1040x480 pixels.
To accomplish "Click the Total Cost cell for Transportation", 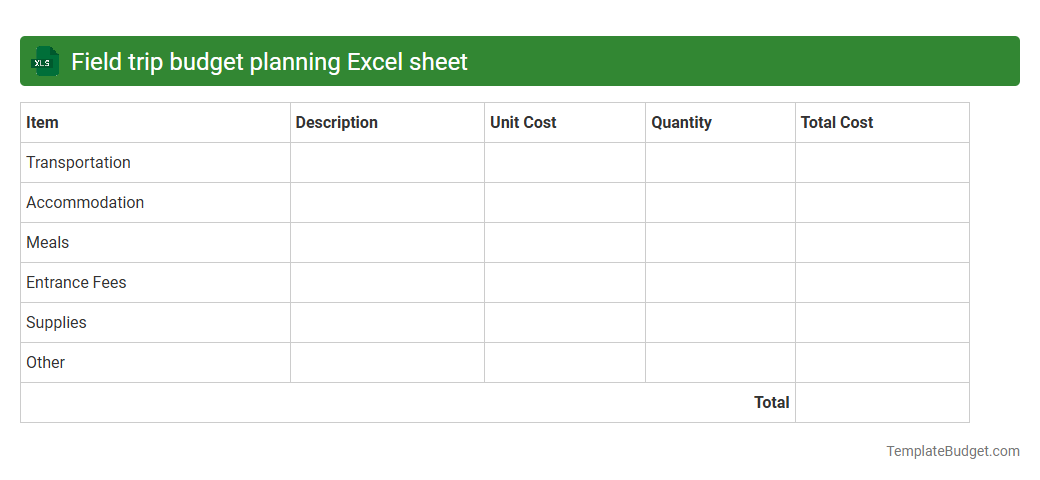I will click(882, 162).
